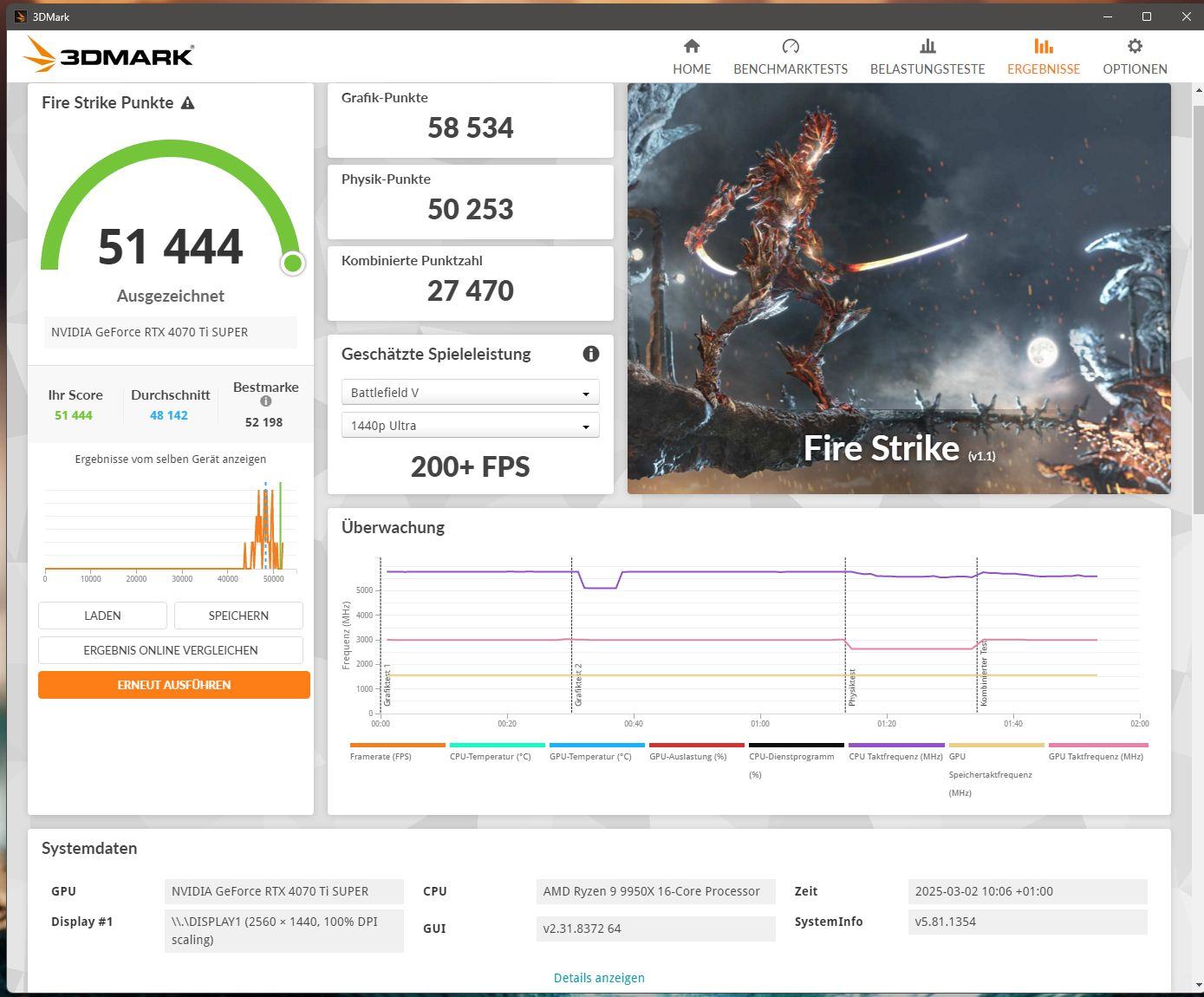
Task: Click the LADEN button
Action: tap(102, 616)
